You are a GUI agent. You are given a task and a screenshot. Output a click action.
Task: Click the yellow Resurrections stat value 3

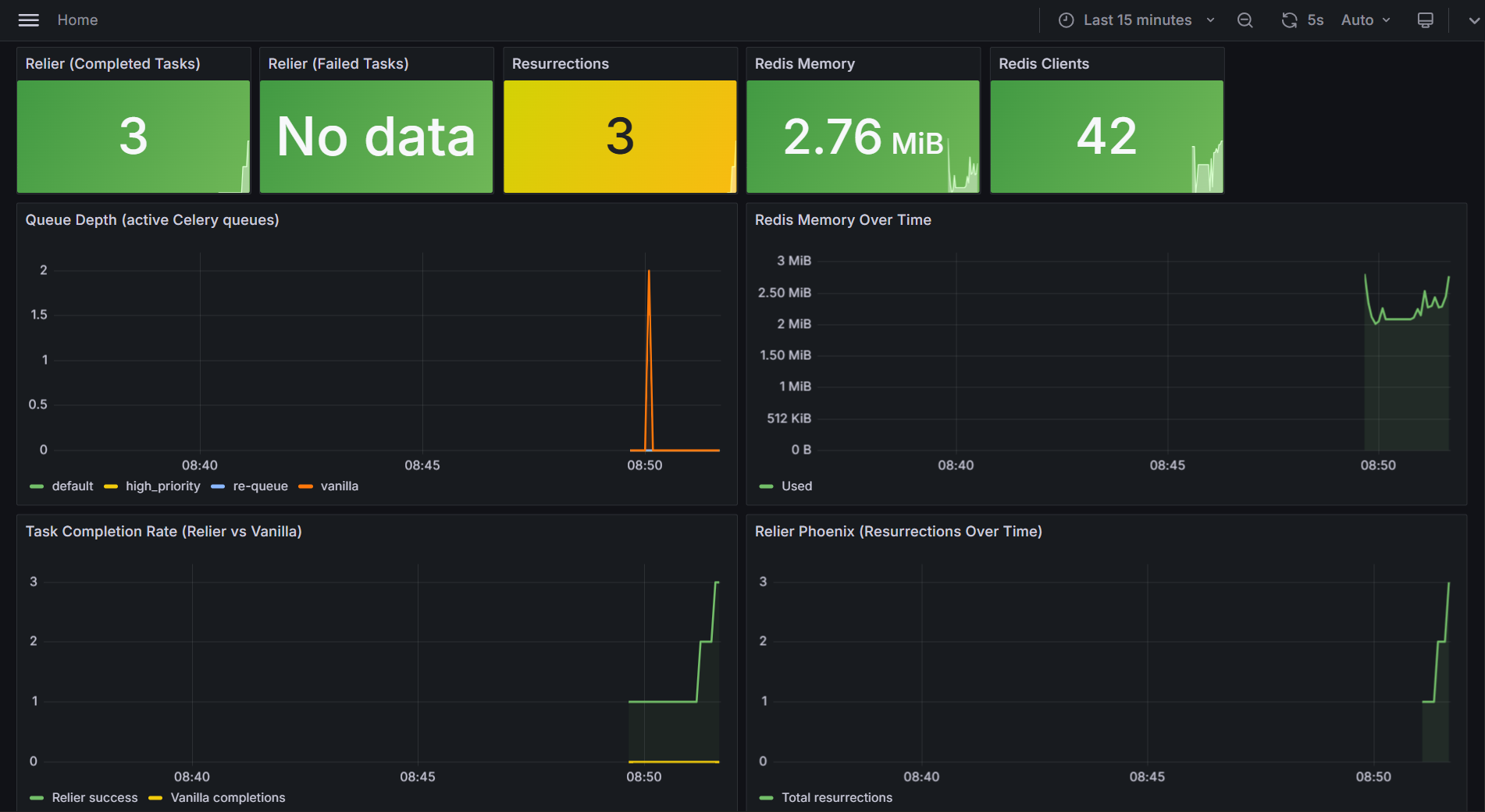pyautogui.click(x=620, y=137)
